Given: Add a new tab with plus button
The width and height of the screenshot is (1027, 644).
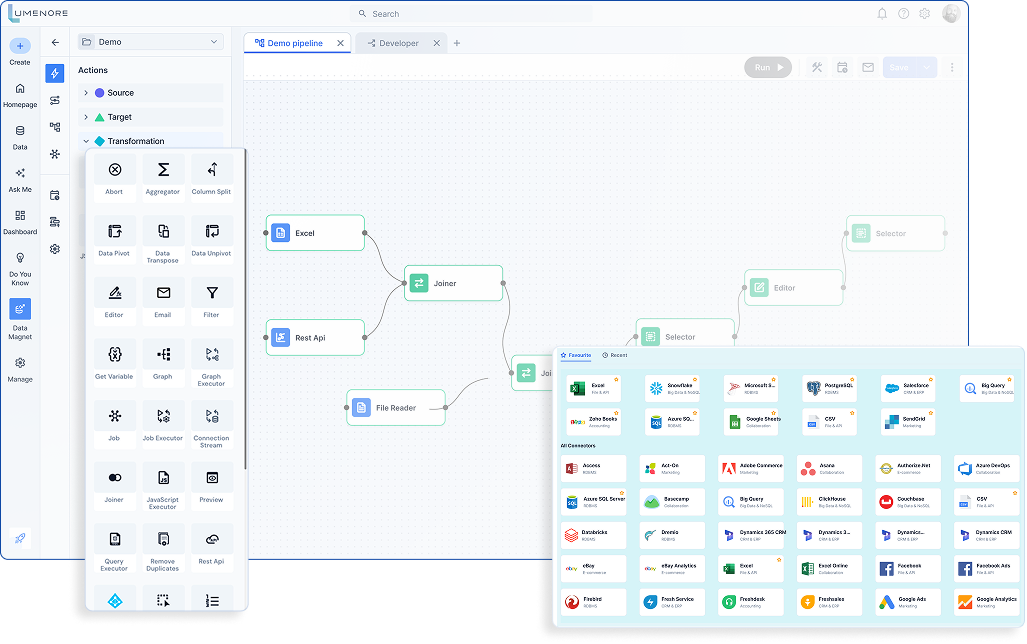Looking at the screenshot, I should (457, 43).
